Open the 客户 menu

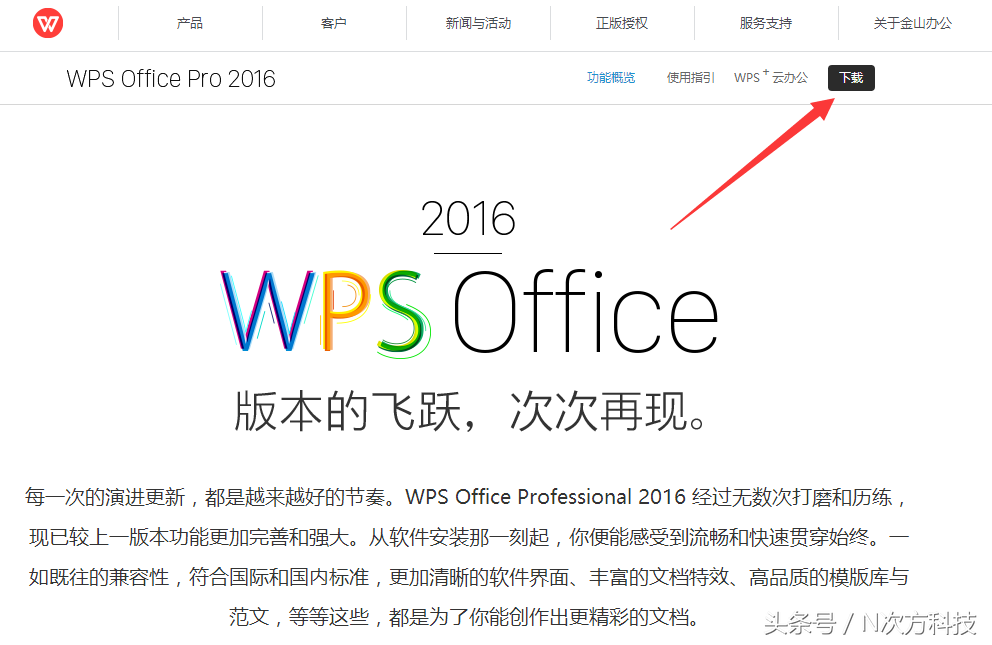click(333, 23)
